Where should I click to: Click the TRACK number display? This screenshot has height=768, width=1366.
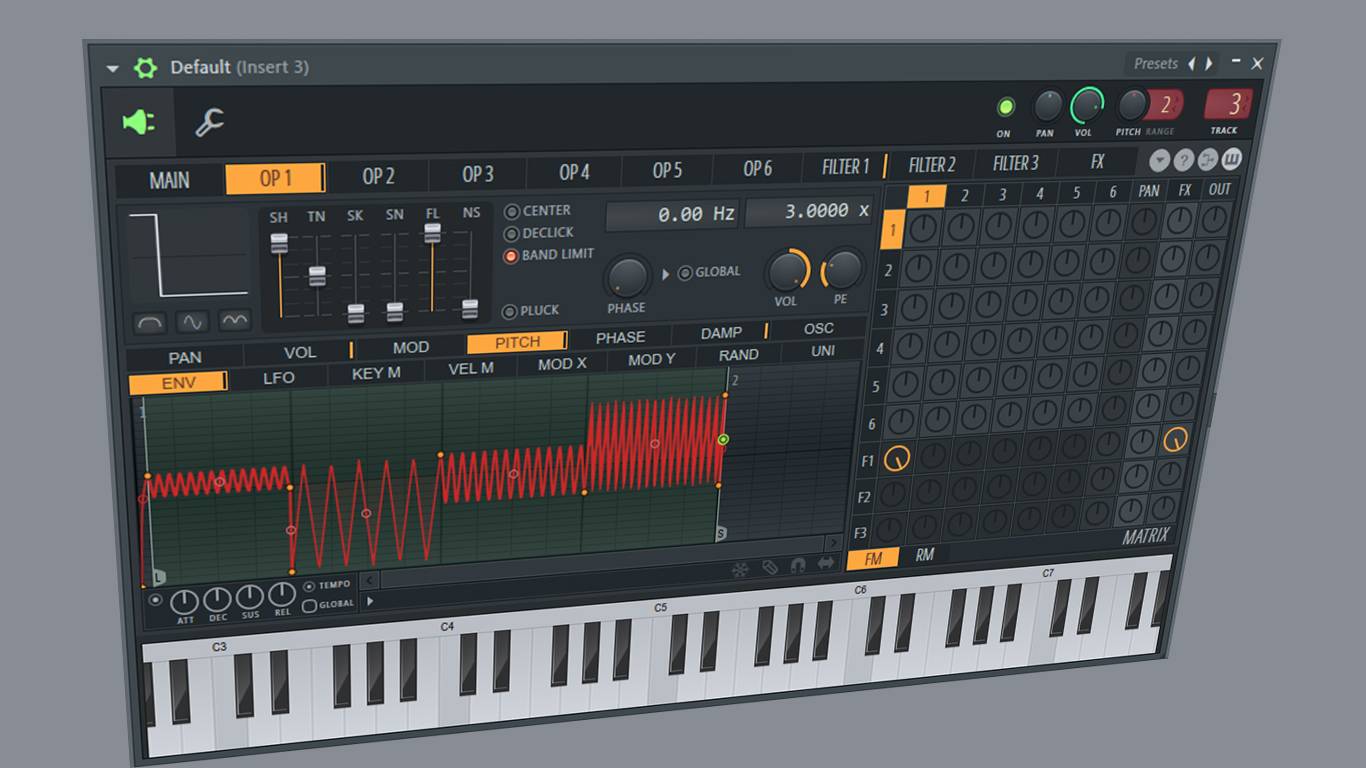coord(1230,103)
